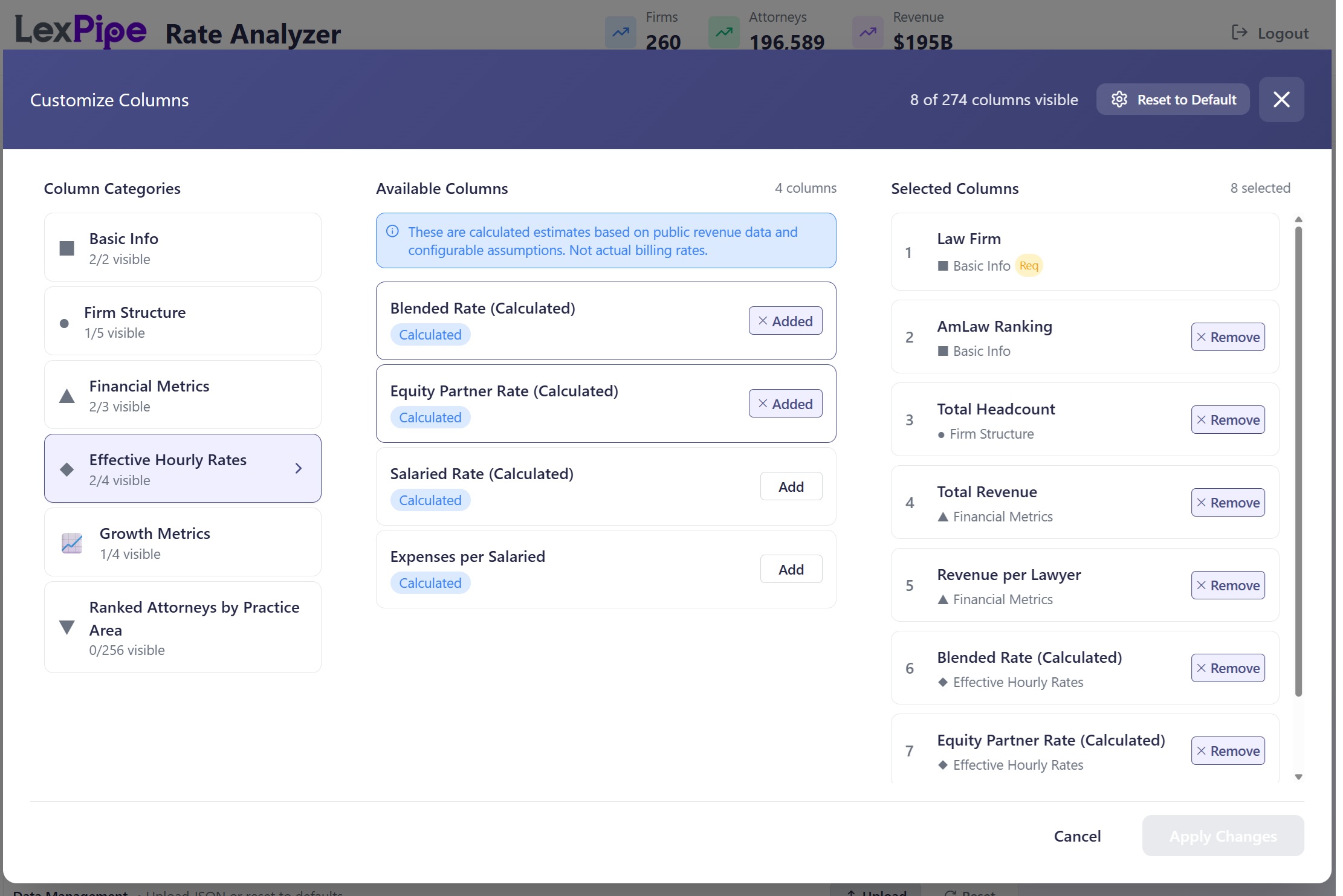
Task: Toggle off Blended Rate (Calculated) Added button
Action: point(785,321)
